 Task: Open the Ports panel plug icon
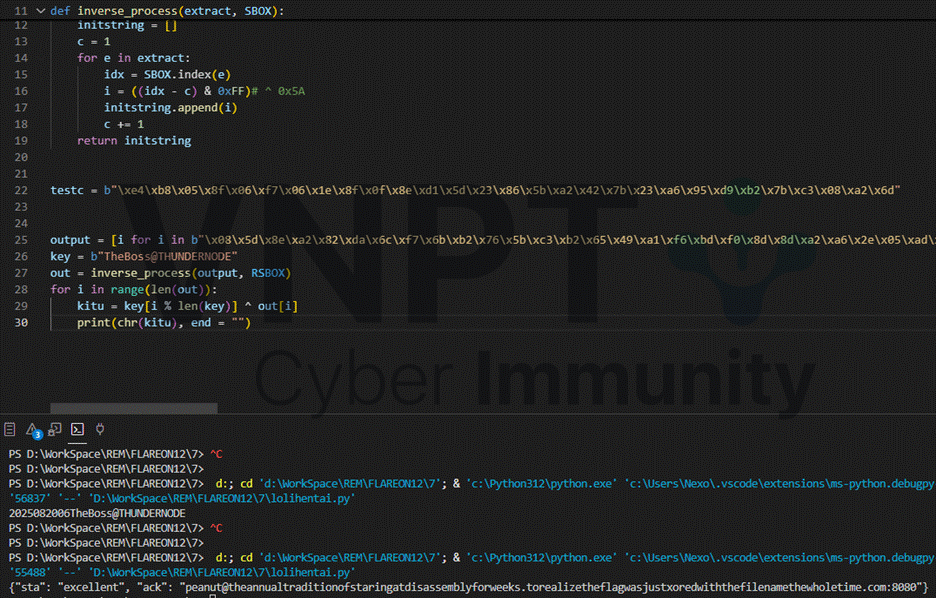tap(100, 429)
